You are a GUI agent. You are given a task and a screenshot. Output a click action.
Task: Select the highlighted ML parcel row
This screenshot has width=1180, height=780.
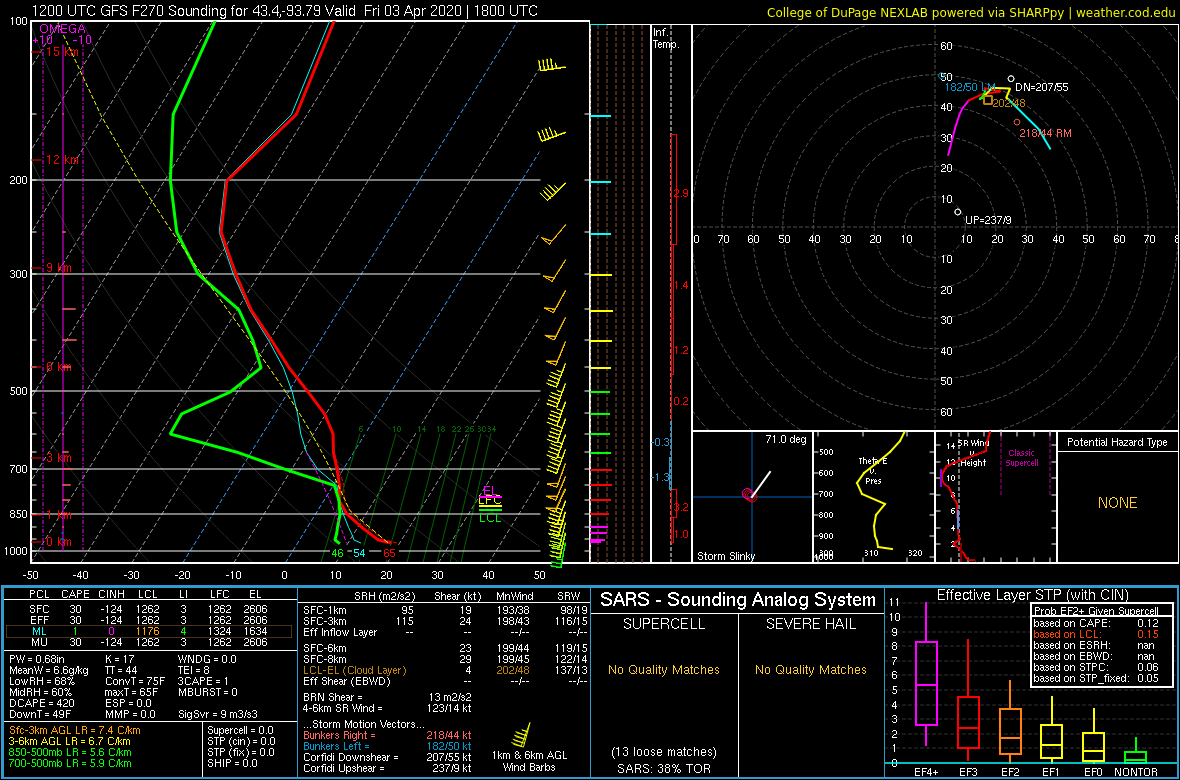click(x=150, y=630)
